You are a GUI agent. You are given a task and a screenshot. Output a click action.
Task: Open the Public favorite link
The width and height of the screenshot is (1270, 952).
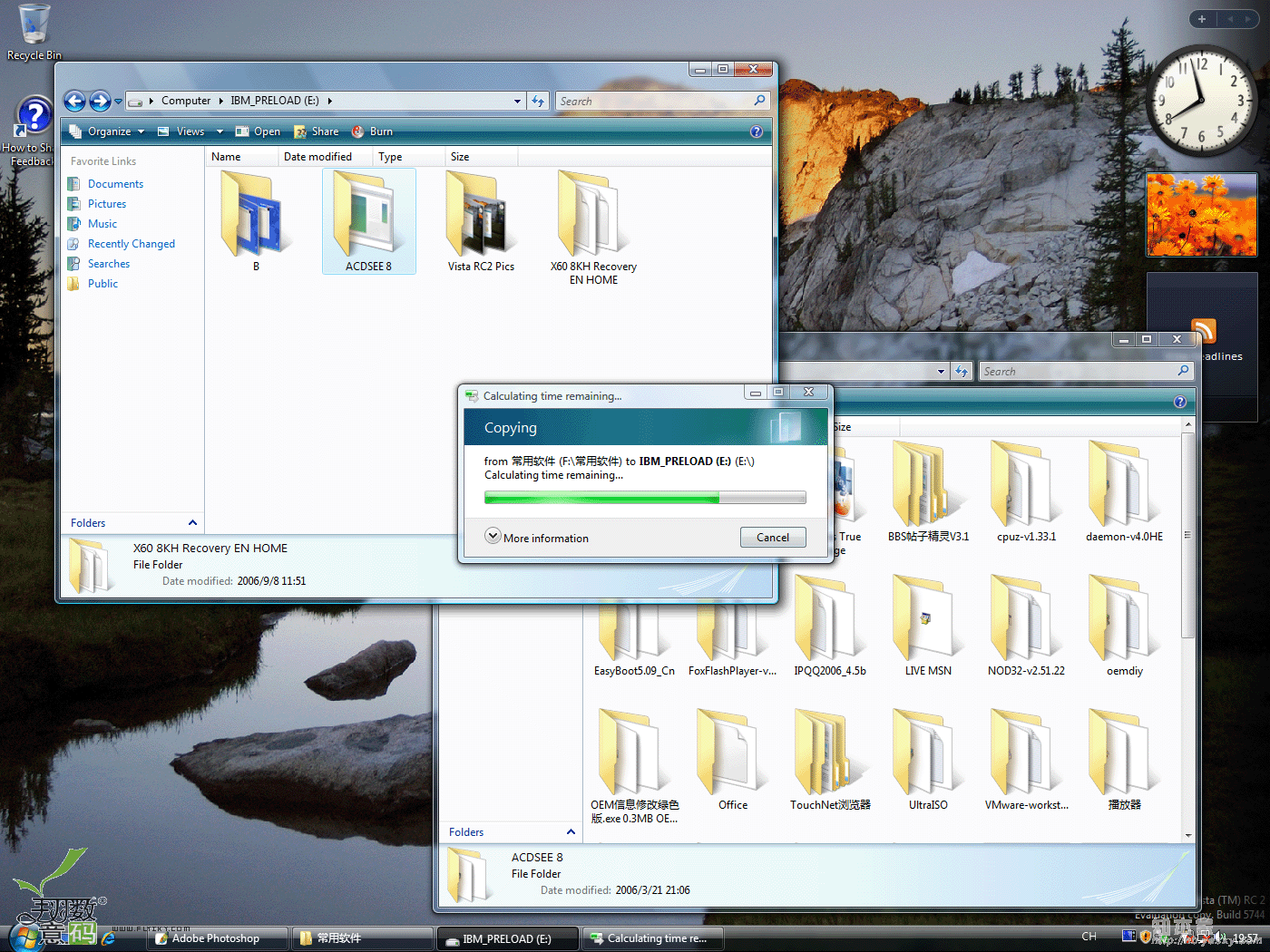pos(103,284)
